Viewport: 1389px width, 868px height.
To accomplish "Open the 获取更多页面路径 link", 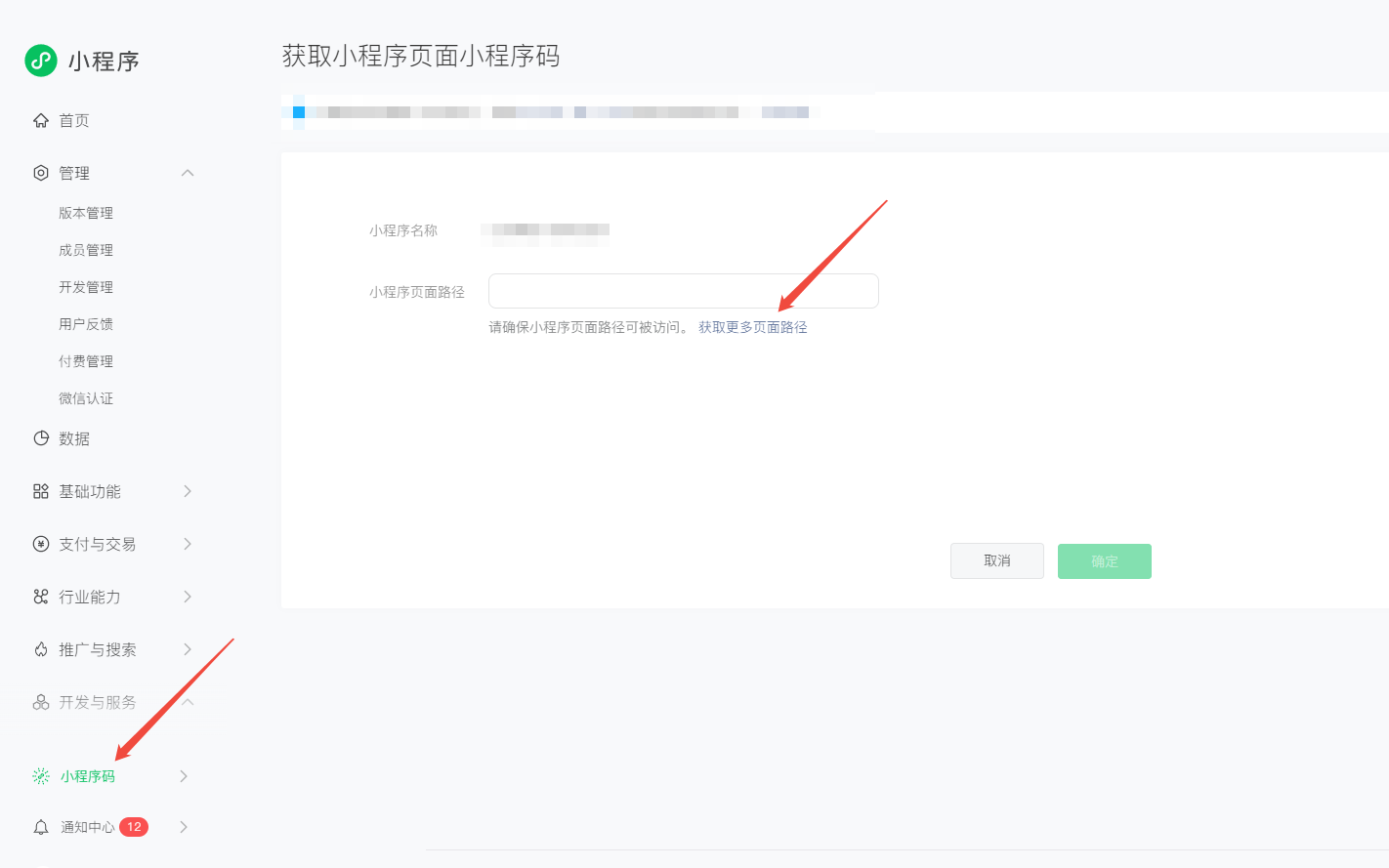I will tap(752, 327).
